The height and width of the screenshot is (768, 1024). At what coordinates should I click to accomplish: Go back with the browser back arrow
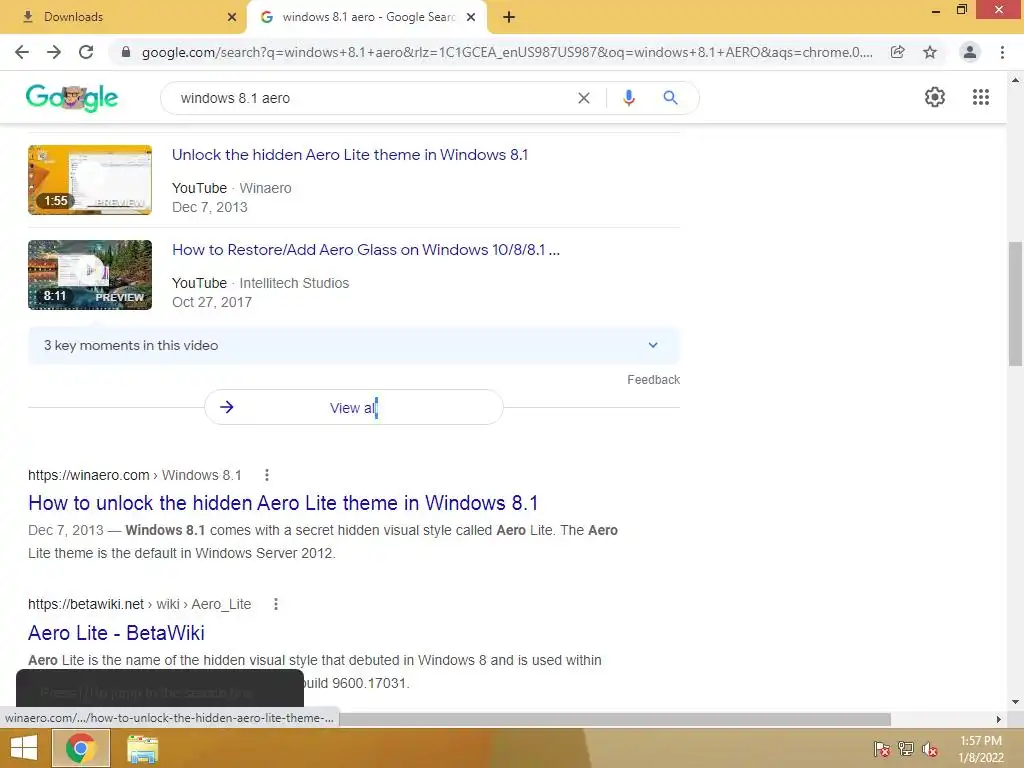point(22,52)
